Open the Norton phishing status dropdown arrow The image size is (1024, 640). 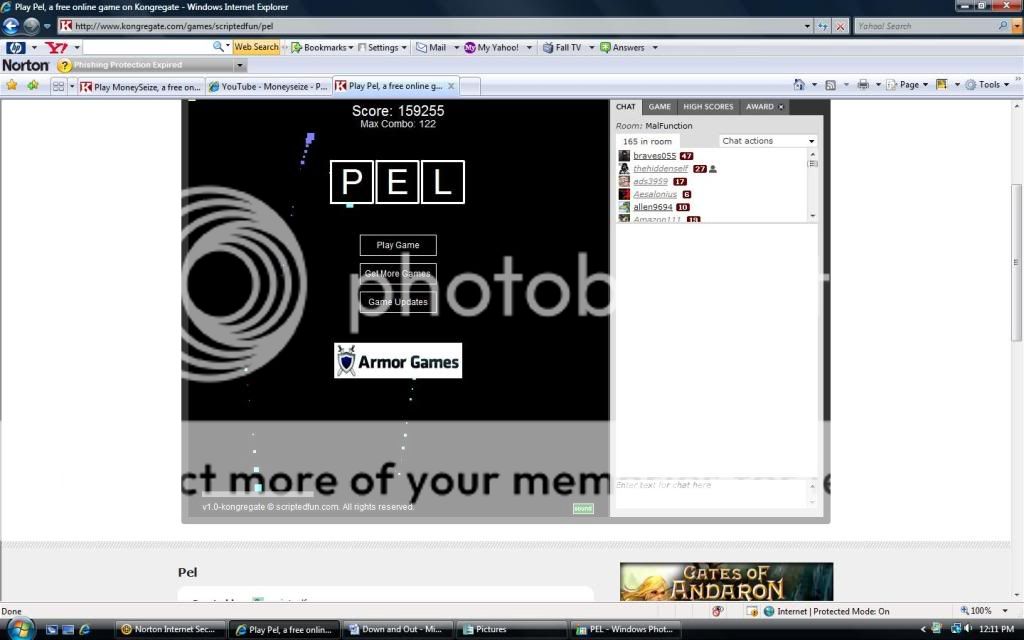click(240, 65)
